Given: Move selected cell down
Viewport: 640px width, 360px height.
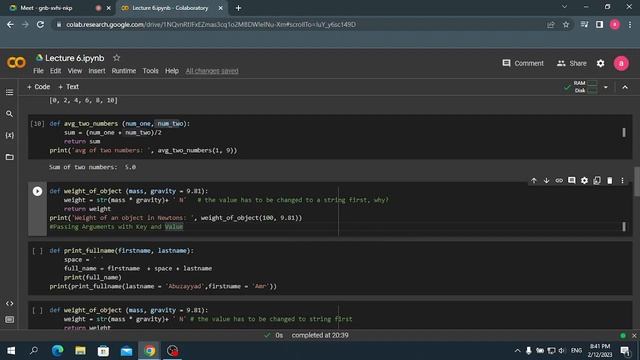Looking at the screenshot, I should point(546,180).
